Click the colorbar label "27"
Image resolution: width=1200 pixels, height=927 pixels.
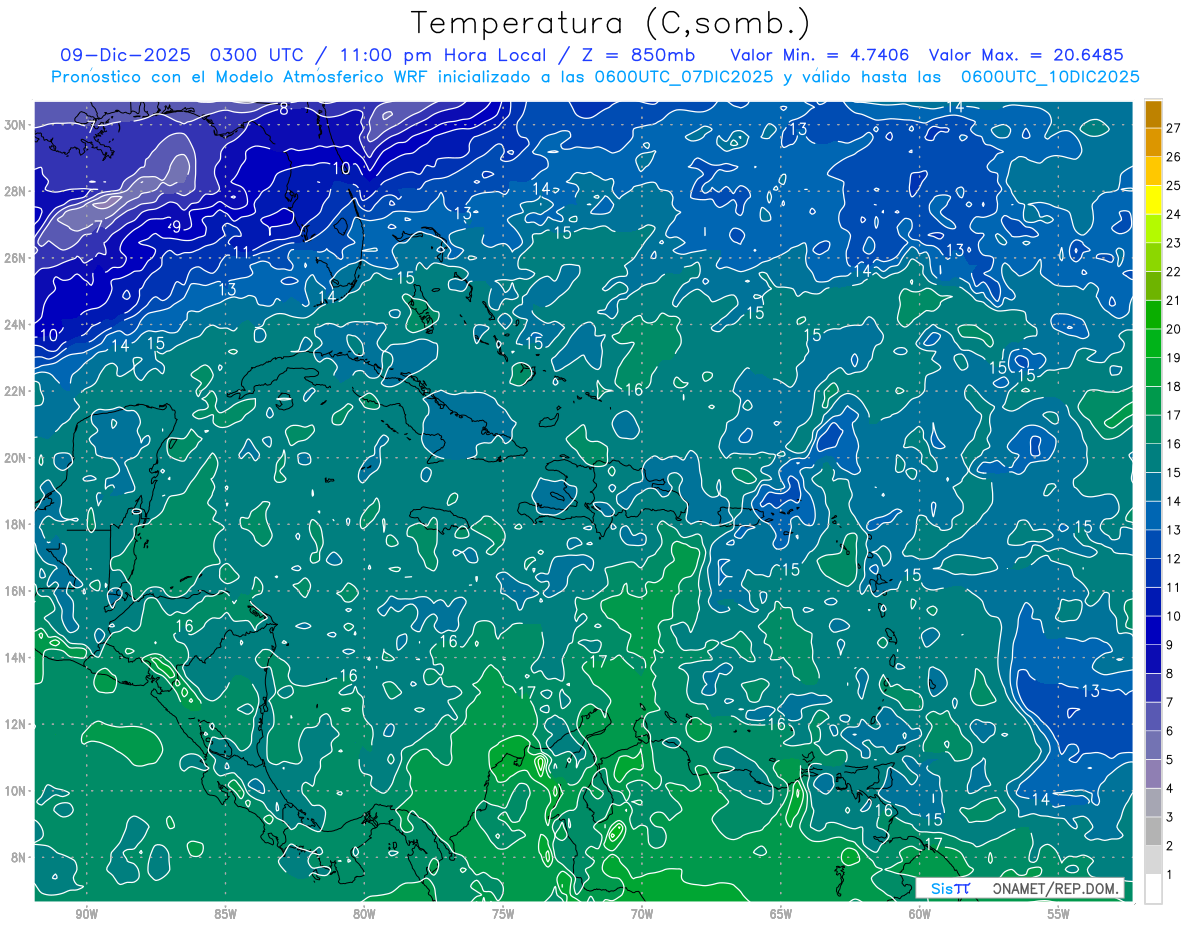point(1173,127)
